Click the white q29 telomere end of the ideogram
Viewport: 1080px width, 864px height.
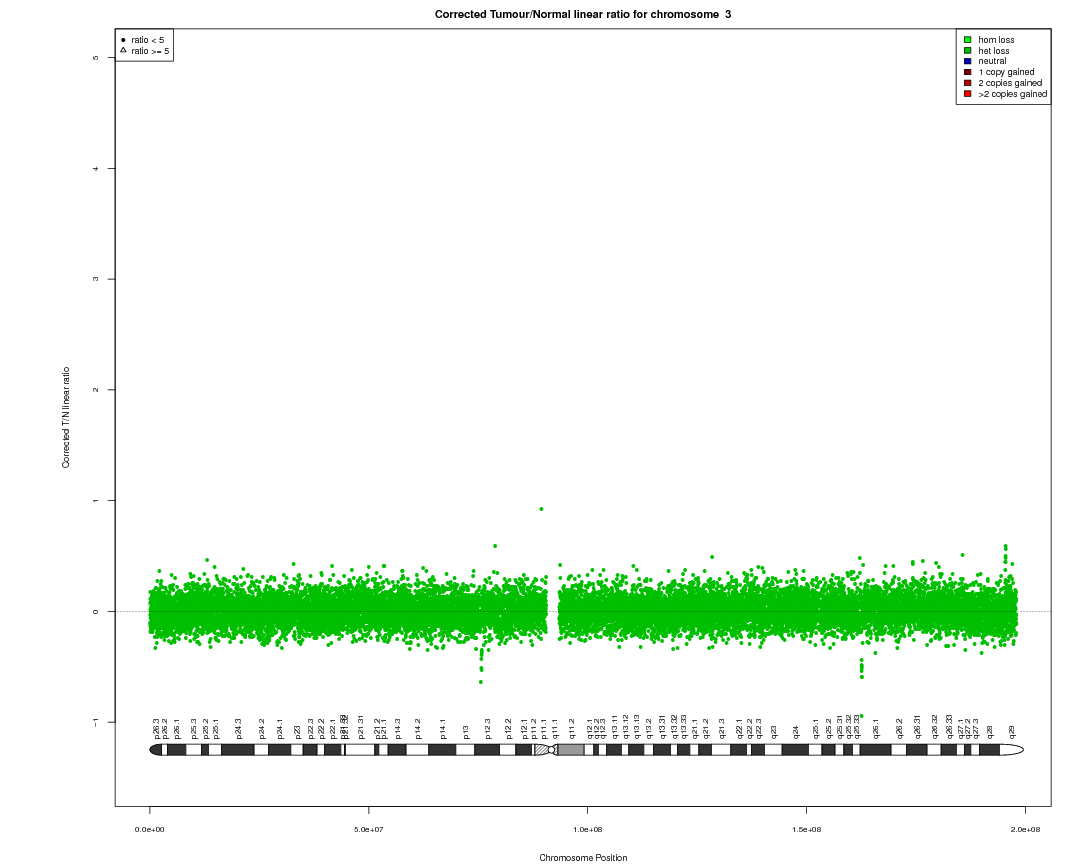coord(1011,750)
